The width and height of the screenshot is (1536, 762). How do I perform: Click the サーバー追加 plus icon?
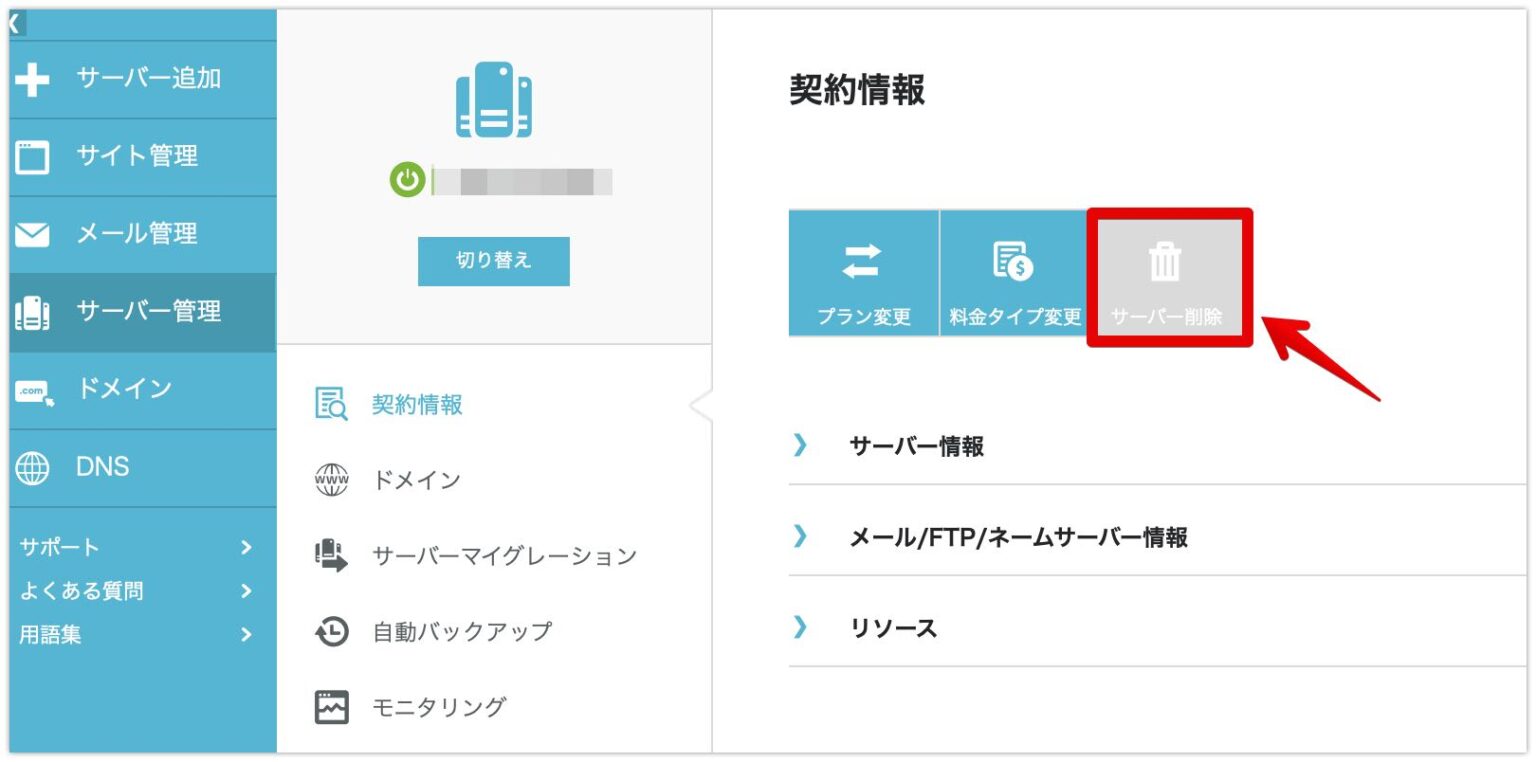[31, 79]
